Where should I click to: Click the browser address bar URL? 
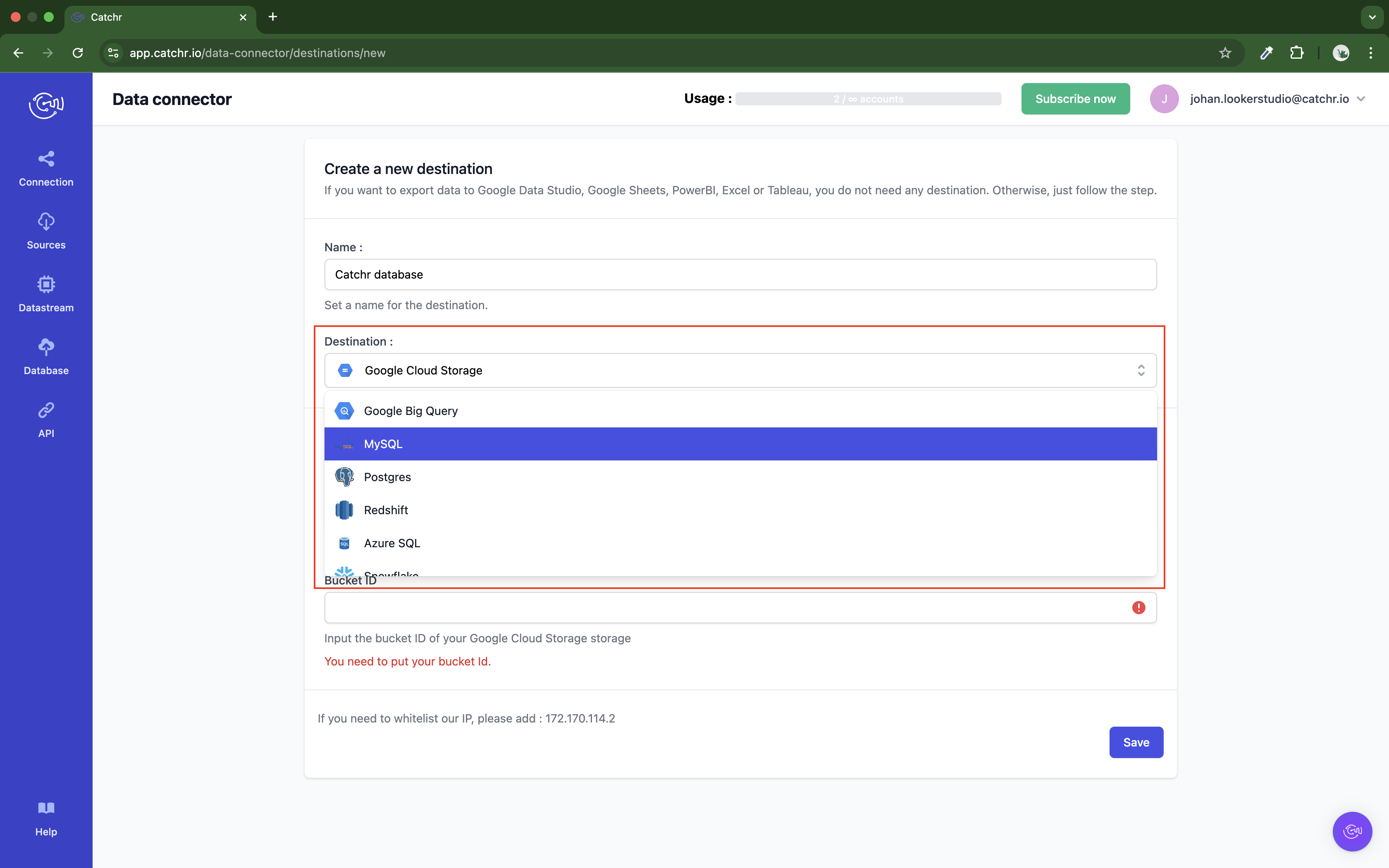(257, 53)
